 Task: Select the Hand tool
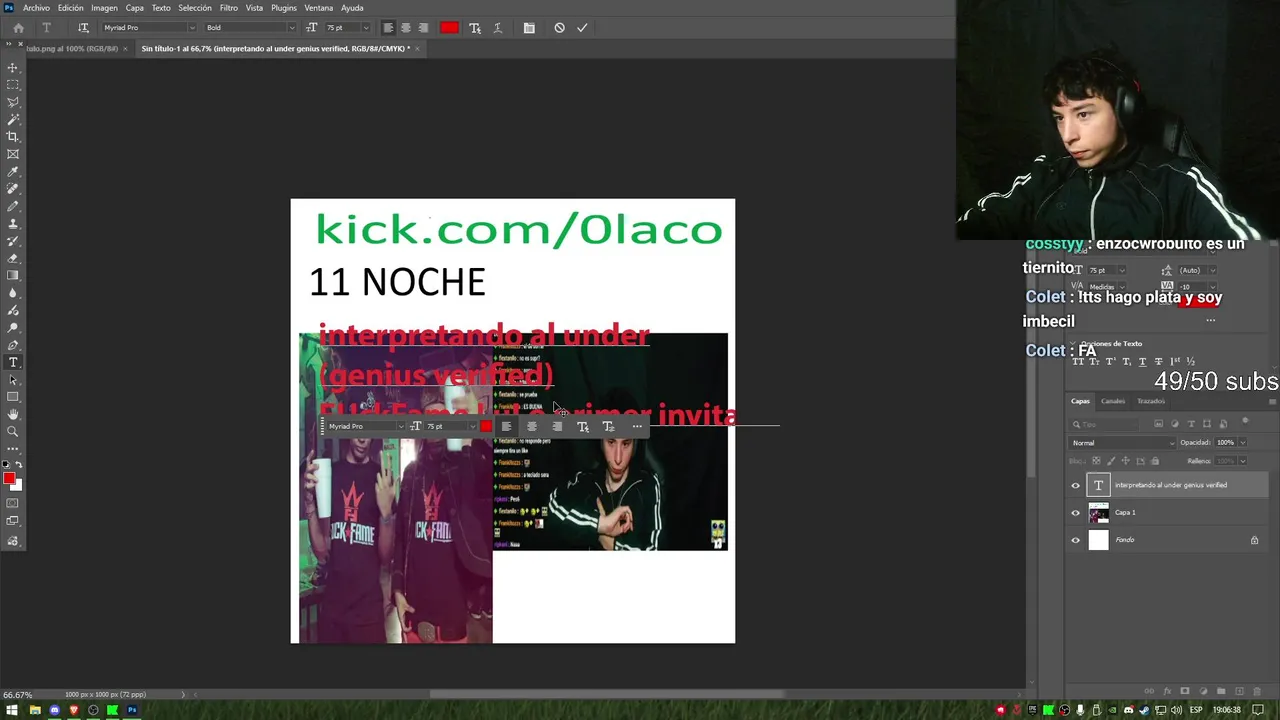coord(13,414)
